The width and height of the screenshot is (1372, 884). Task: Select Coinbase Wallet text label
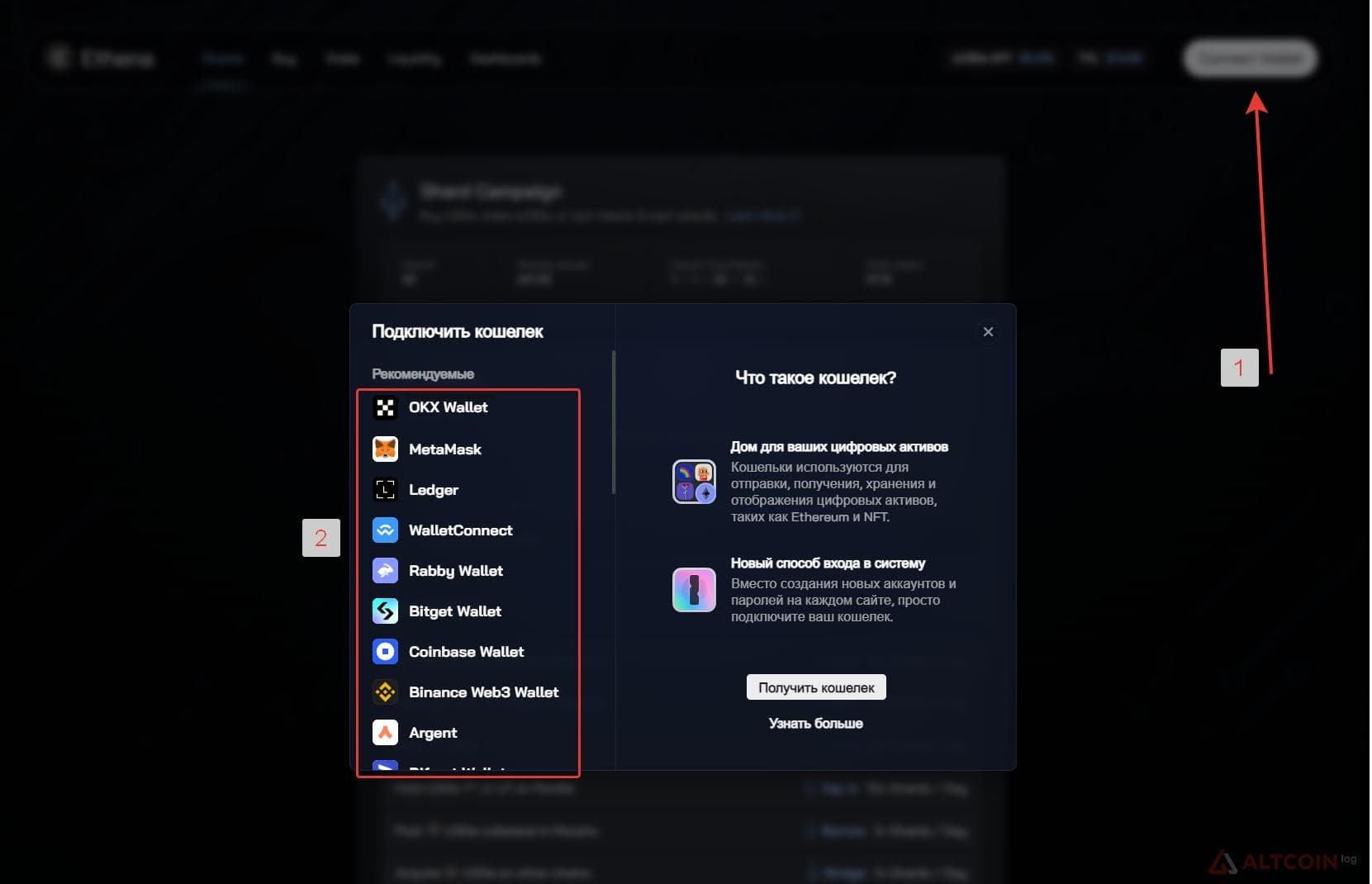coord(467,652)
